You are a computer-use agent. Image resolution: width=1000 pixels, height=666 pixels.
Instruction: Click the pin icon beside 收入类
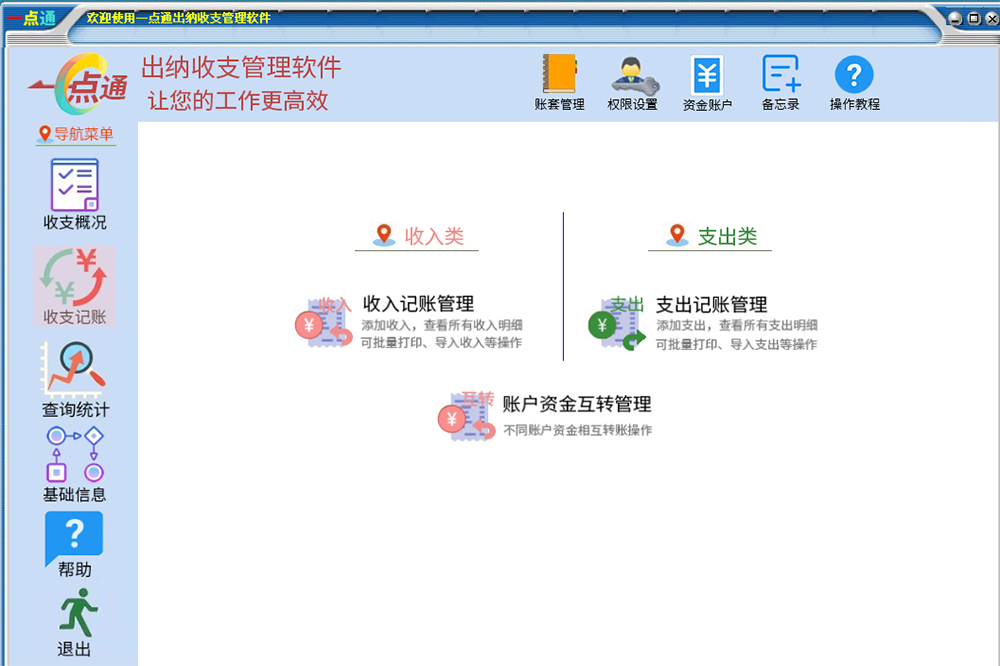384,235
